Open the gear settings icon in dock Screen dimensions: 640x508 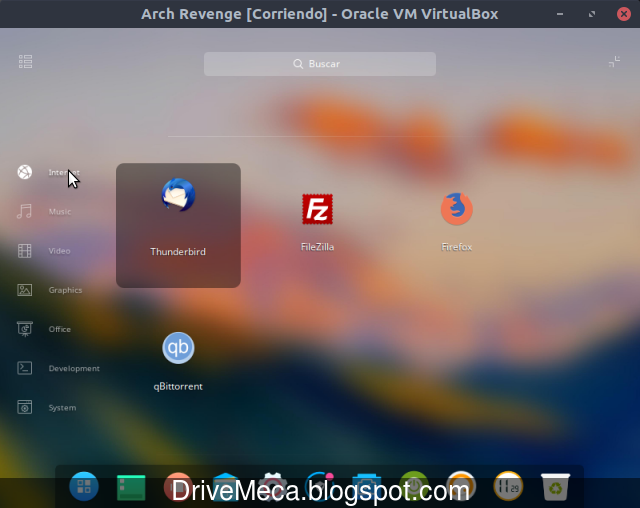[273, 486]
